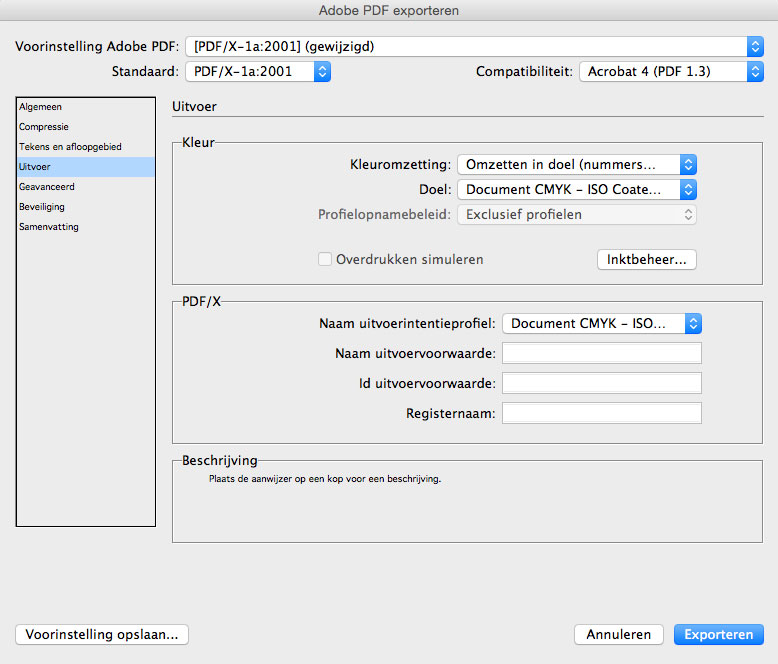Viewport: 778px width, 664px height.
Task: Open the Standaard PDF/X-1a:2001 dropdown
Action: [x=258, y=71]
